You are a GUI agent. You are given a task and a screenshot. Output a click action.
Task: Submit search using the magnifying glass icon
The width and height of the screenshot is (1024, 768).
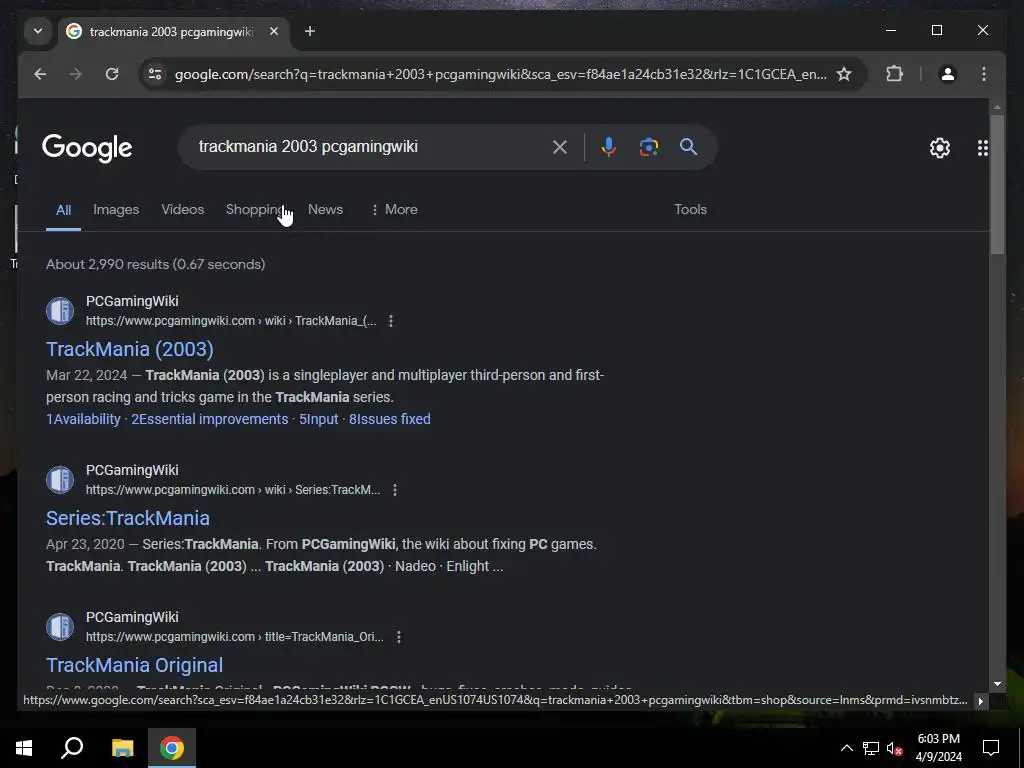688,147
